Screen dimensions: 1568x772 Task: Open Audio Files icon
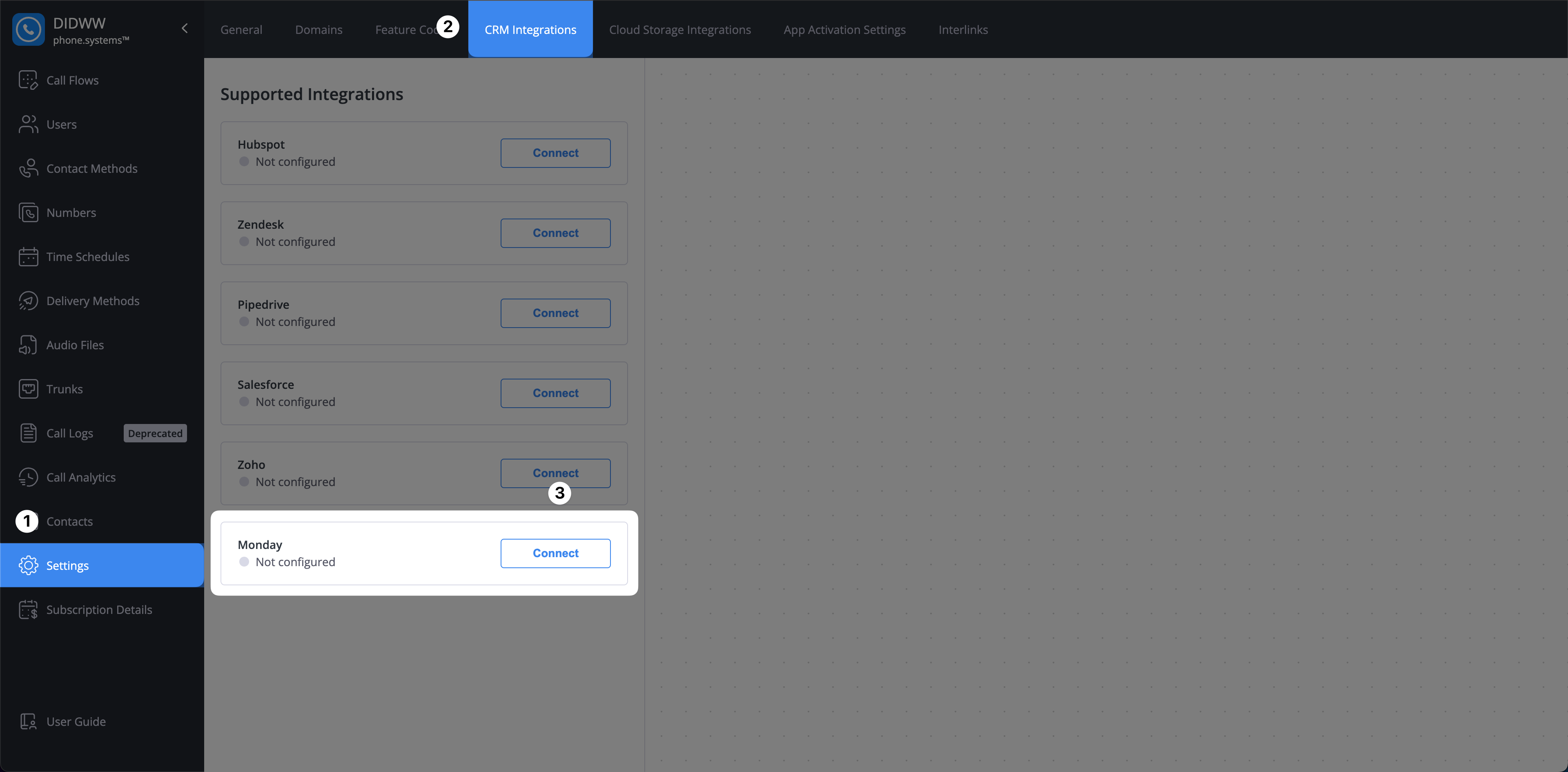click(28, 345)
